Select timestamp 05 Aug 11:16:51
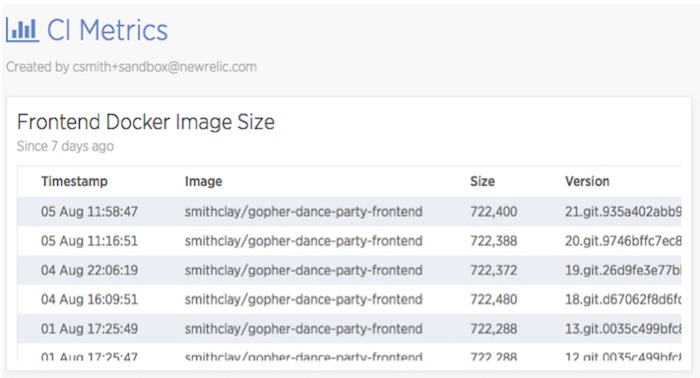The image size is (700, 378). point(89,241)
